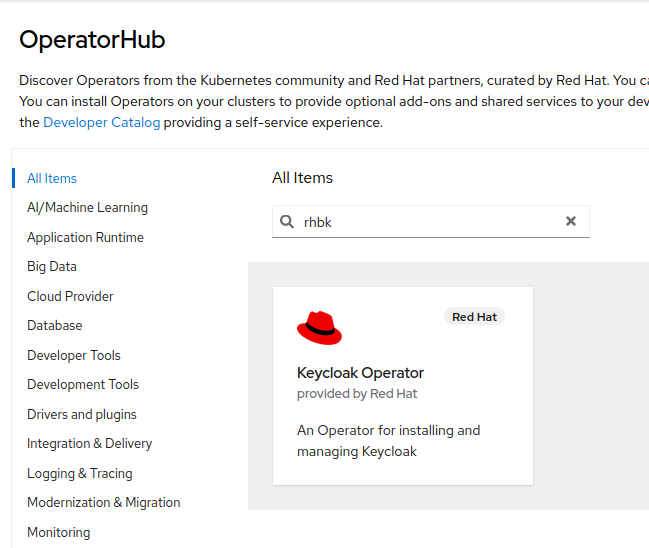
Task: Click the Red Hat source badge
Action: [x=474, y=317]
